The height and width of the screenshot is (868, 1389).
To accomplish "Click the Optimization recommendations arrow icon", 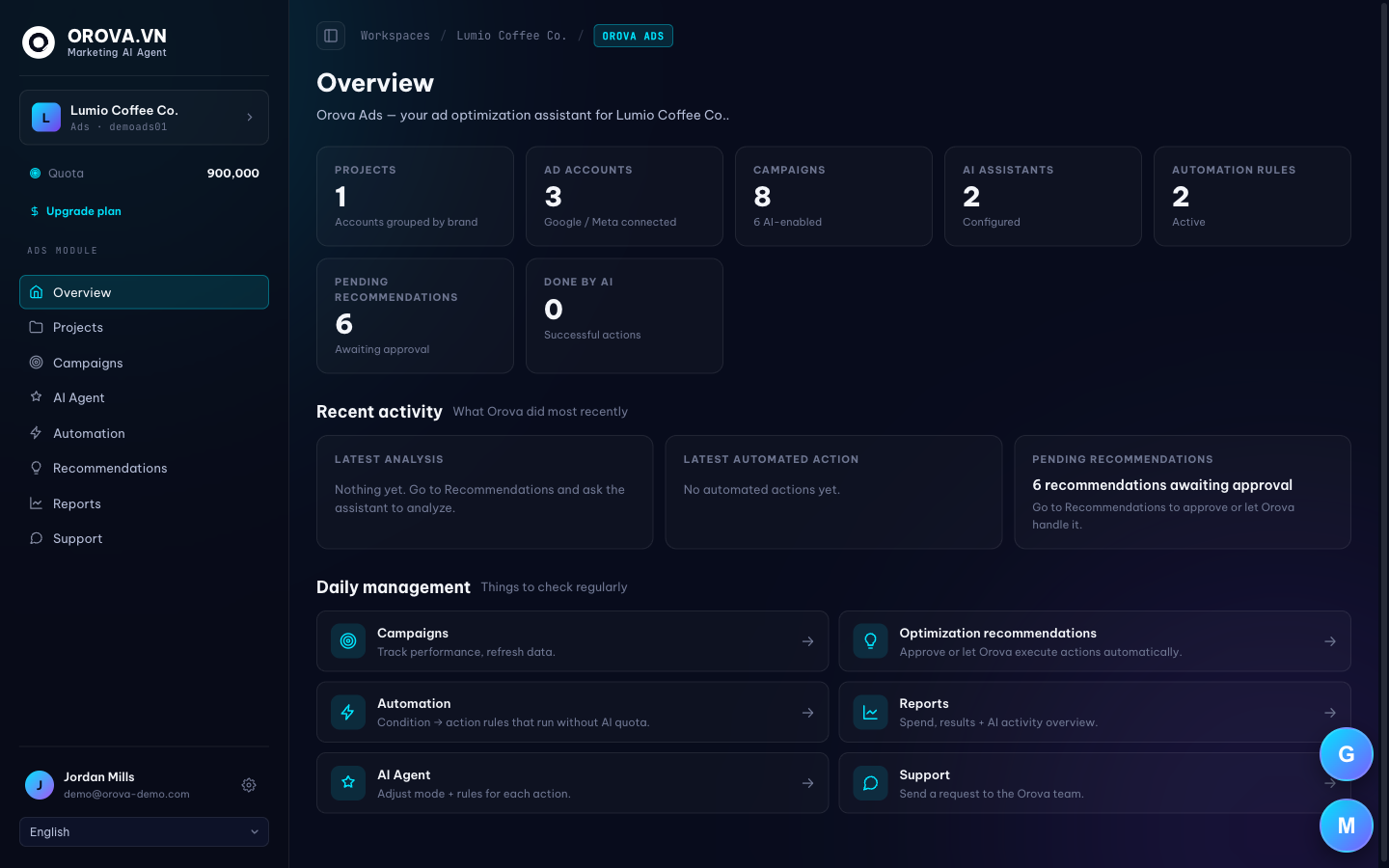I will (1330, 641).
